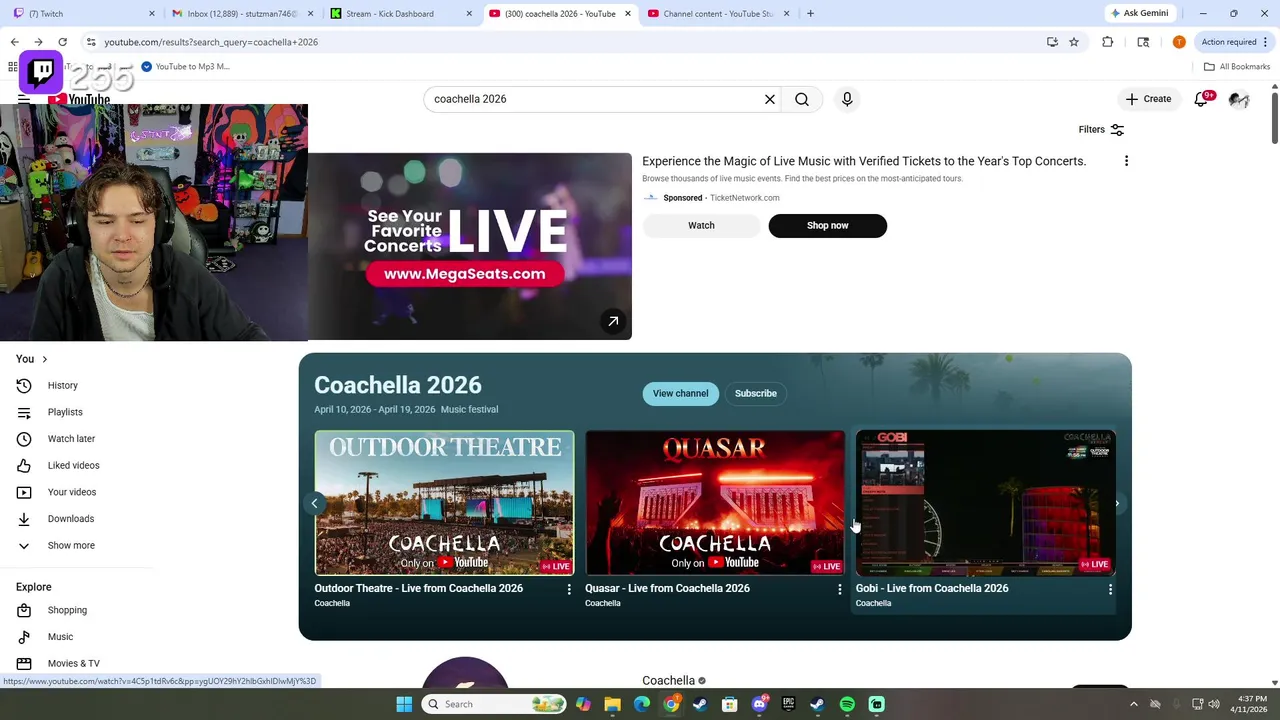Open the Liked videos thumbs-up icon
Viewport: 1280px width, 720px height.
pos(24,465)
